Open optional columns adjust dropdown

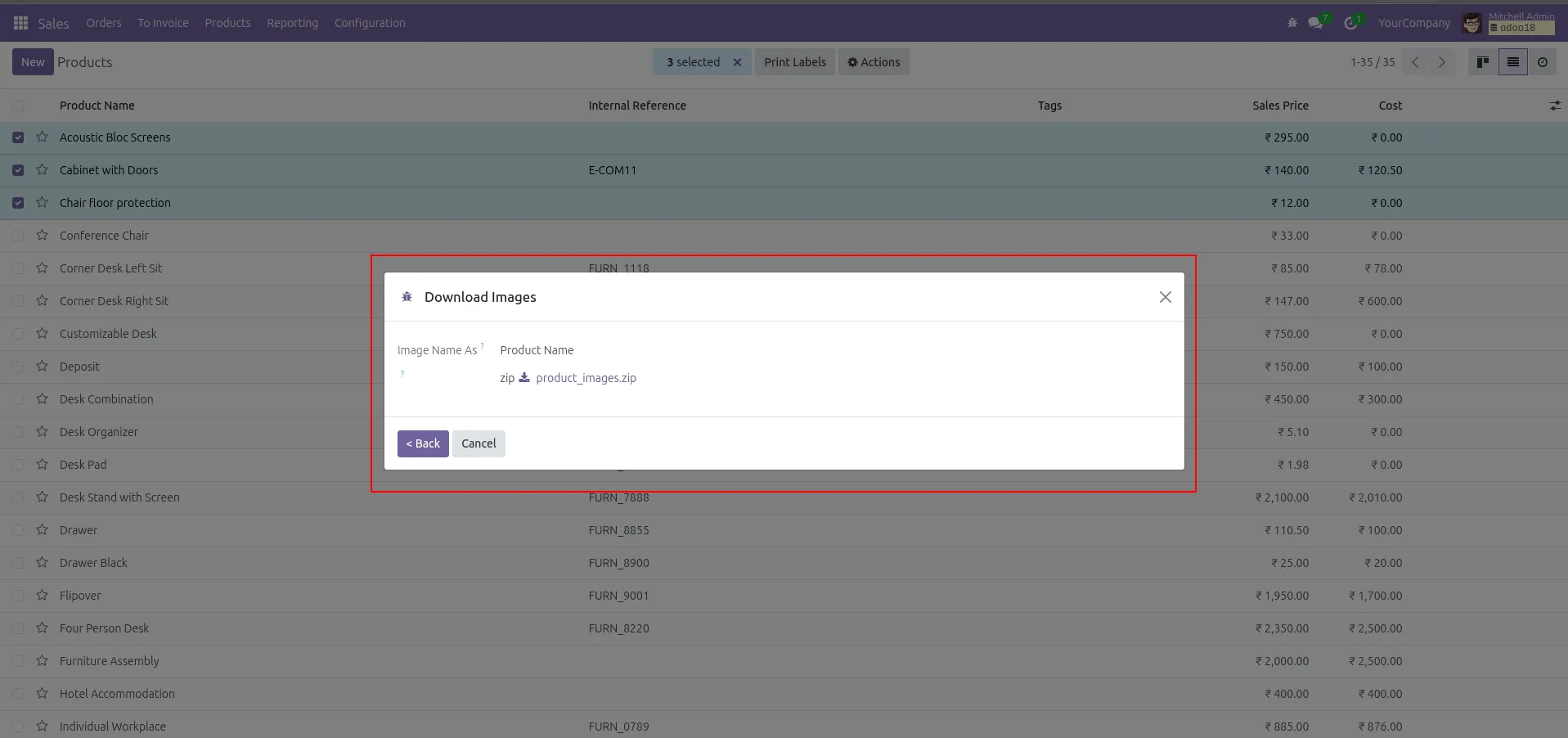(1554, 106)
